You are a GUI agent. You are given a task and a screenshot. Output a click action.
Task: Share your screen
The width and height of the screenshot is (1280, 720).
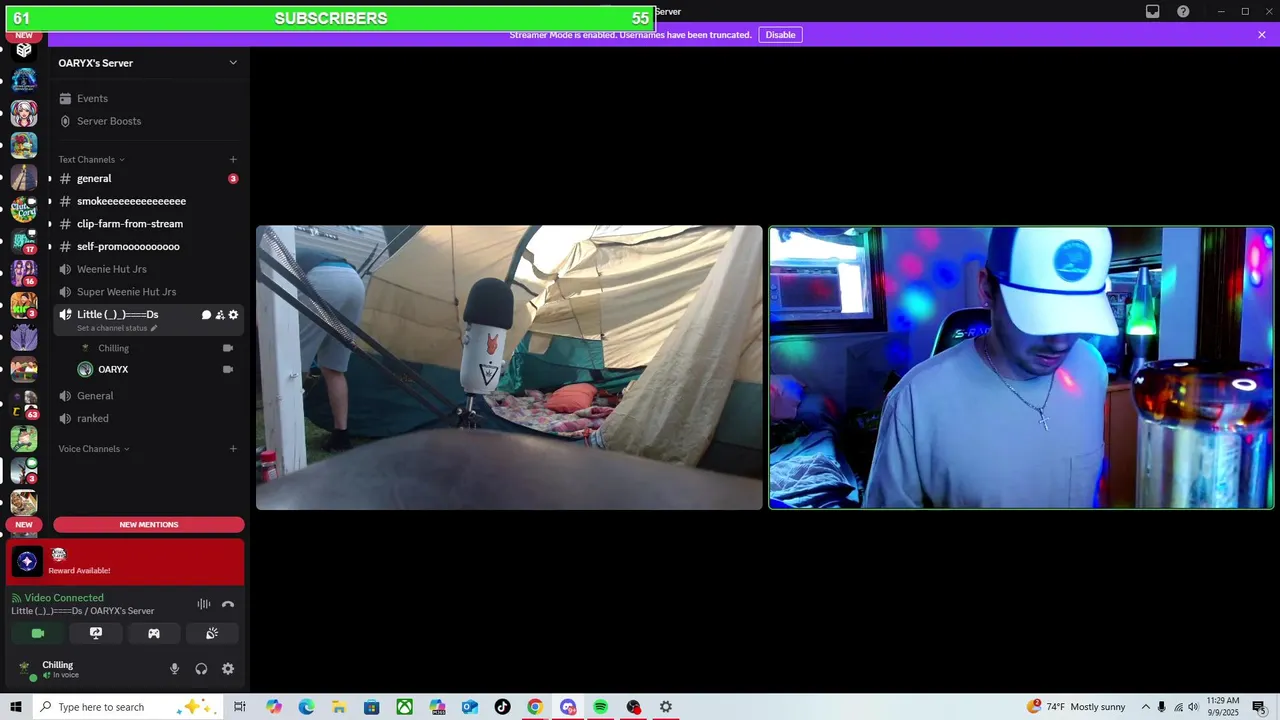[96, 634]
